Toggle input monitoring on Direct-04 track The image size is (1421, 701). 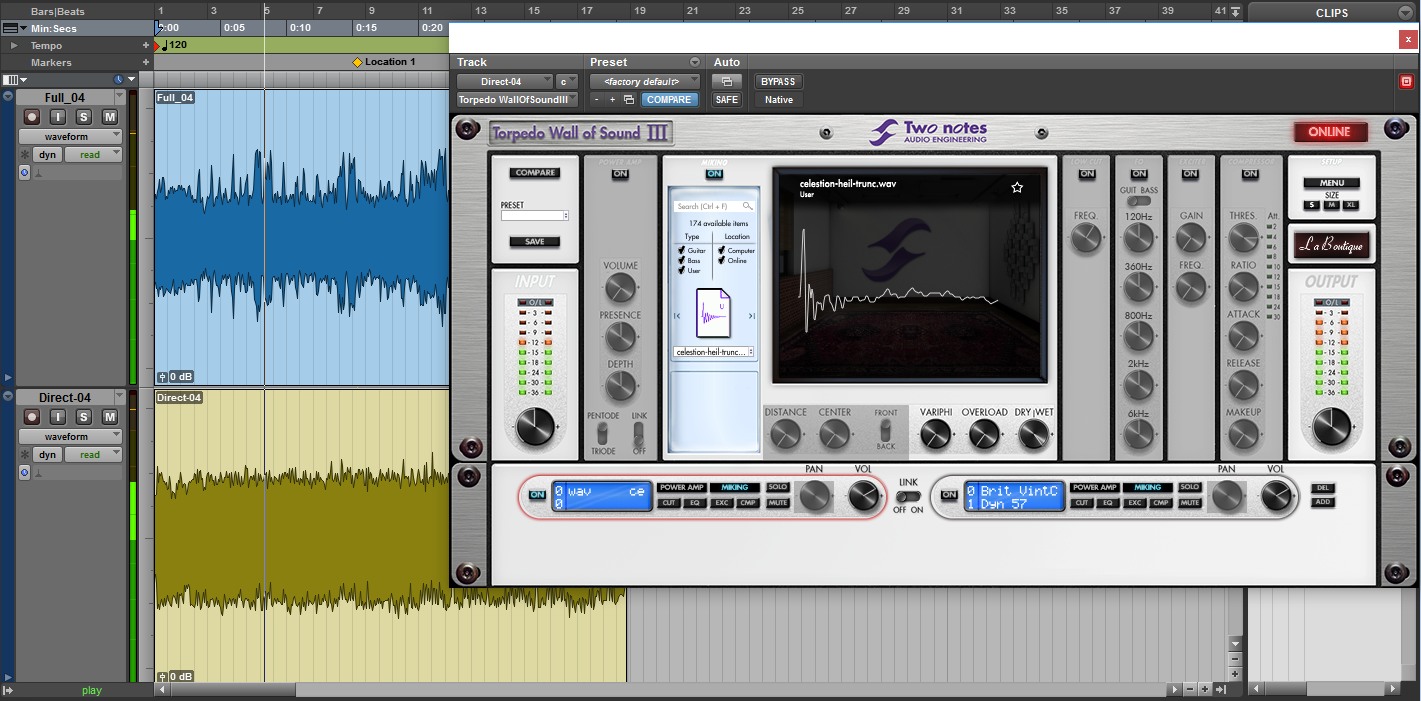pyautogui.click(x=58, y=417)
